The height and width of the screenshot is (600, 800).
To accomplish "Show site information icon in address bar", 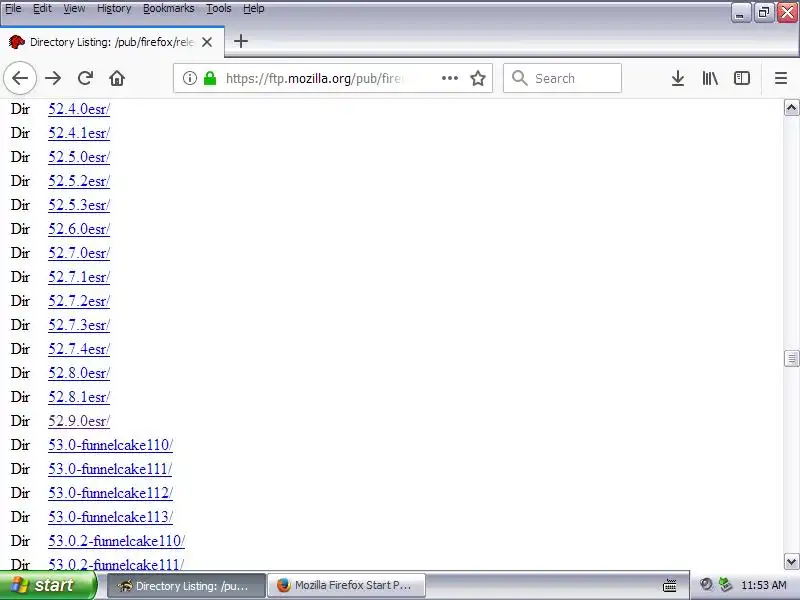I will click(189, 78).
